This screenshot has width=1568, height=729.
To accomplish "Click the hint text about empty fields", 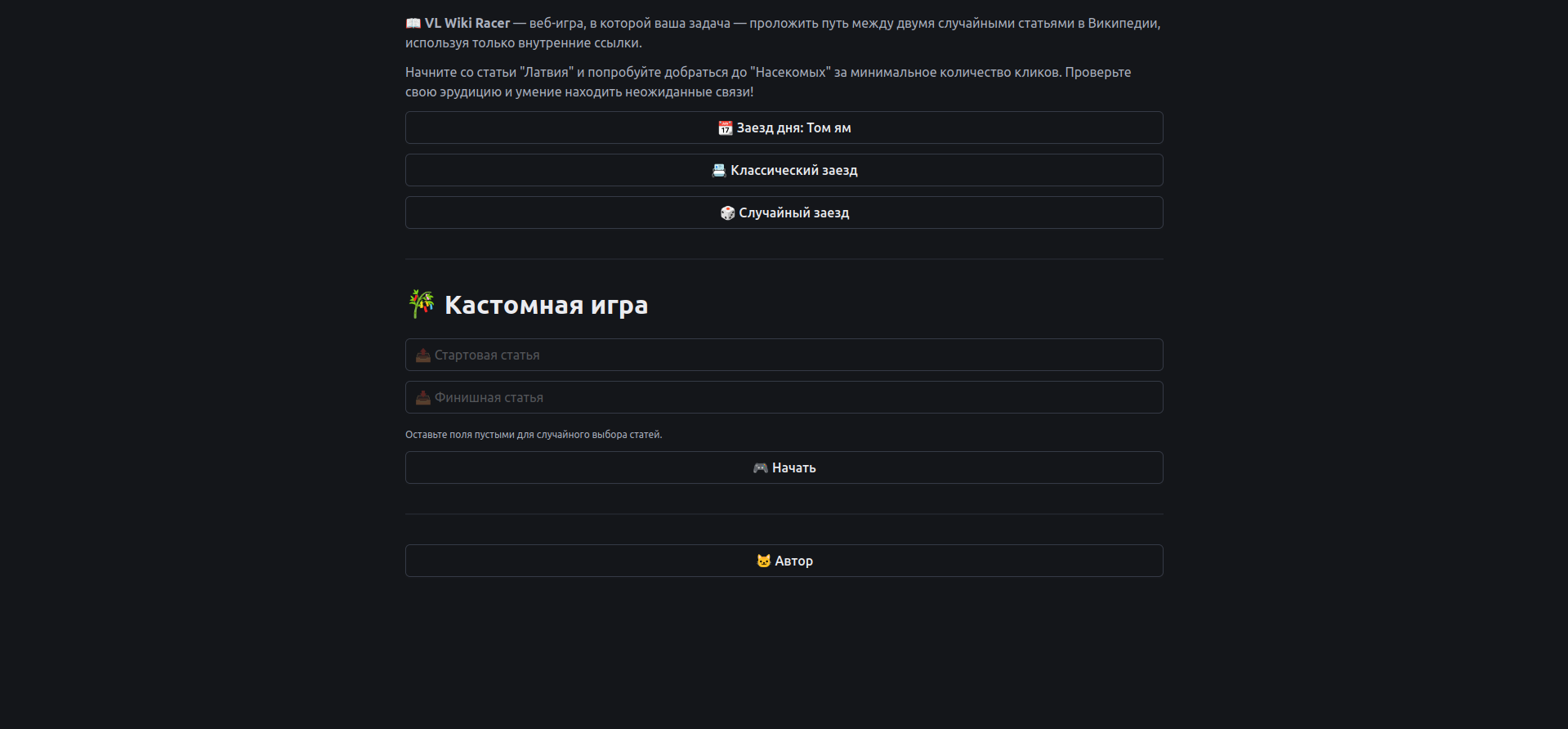I will coord(534,435).
